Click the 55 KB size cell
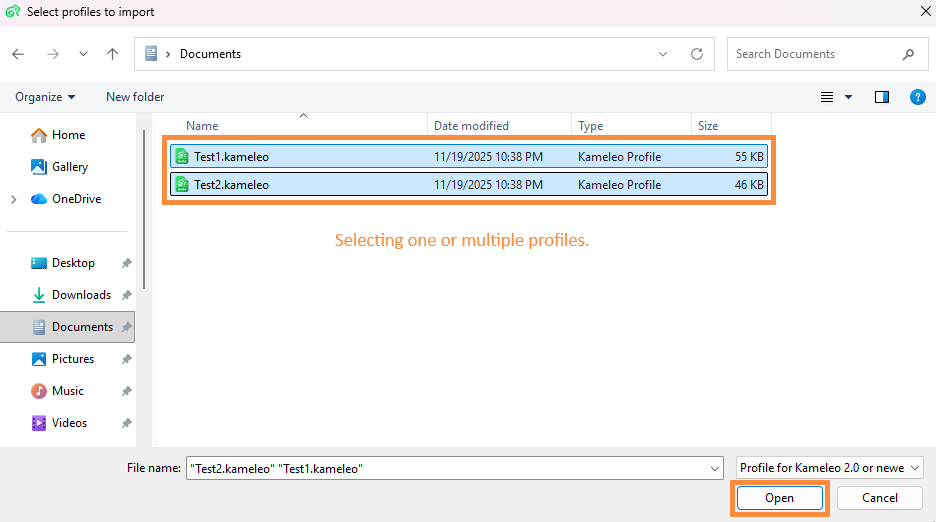The height and width of the screenshot is (522, 936). pos(749,156)
